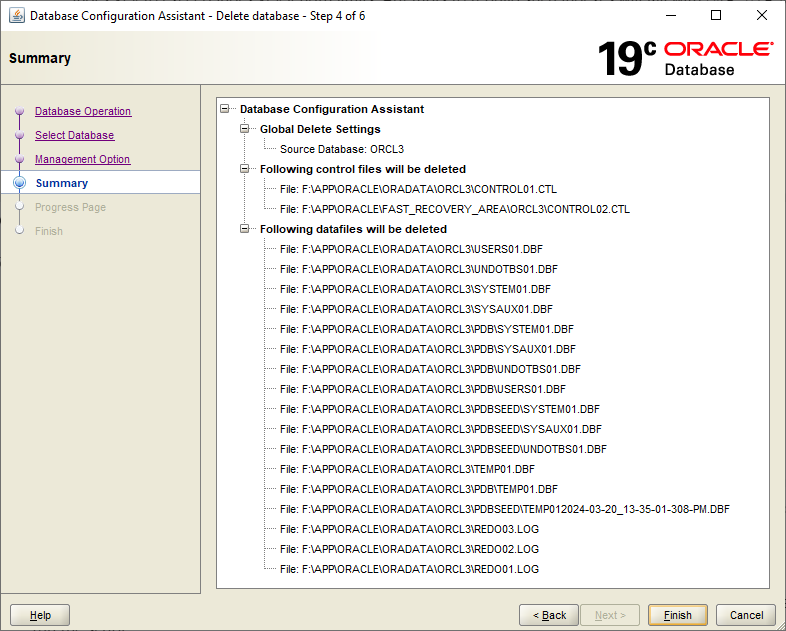
Task: Select the ORCL3\SYSAUX01.DBF file row
Action: [x=417, y=309]
